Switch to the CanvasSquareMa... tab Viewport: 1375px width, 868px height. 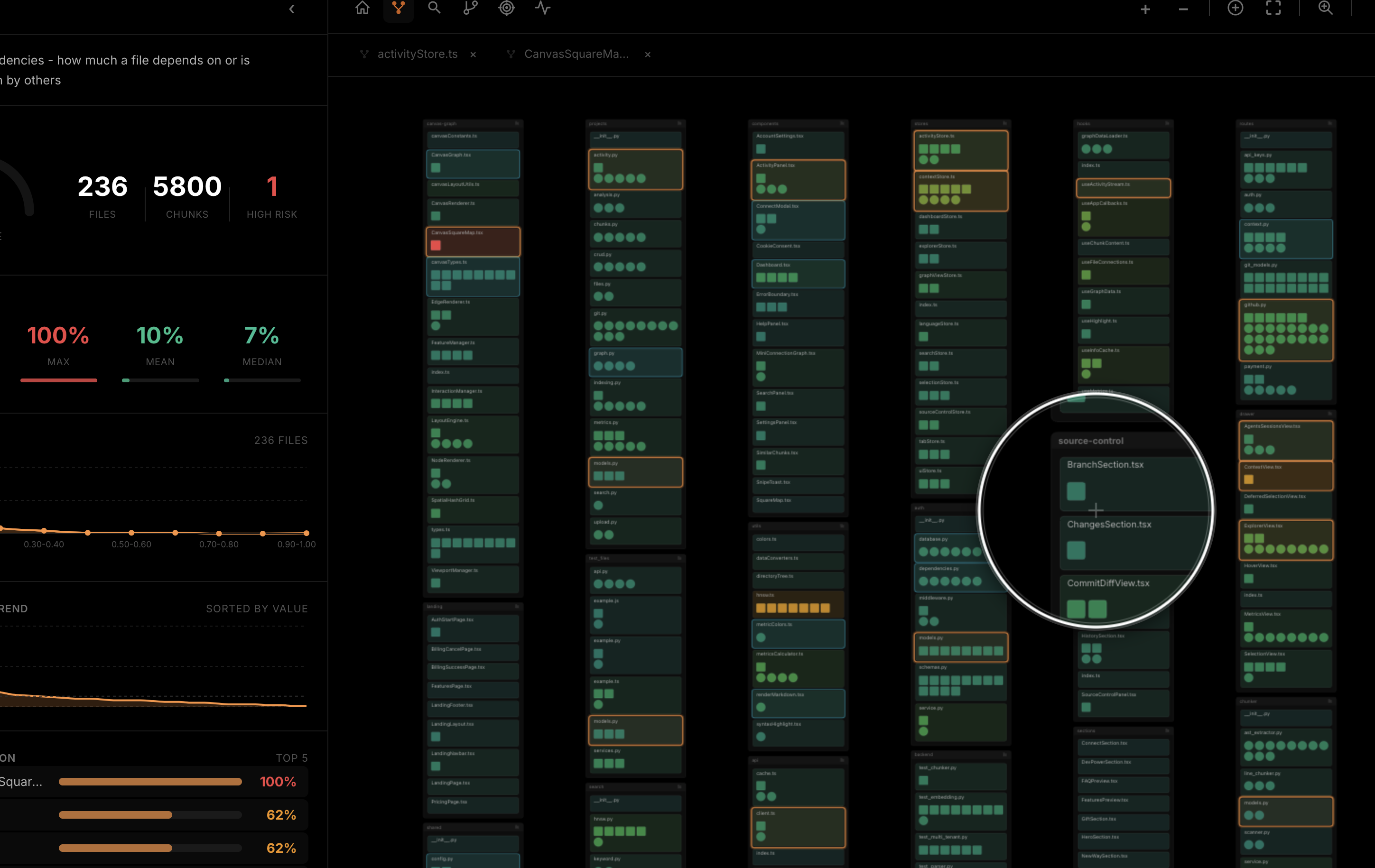pos(576,54)
